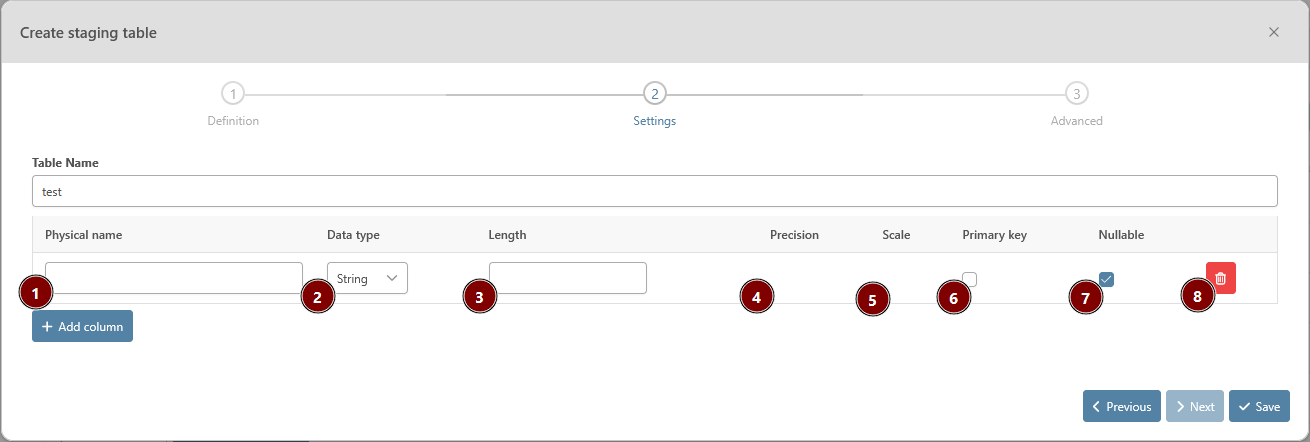Click numbered marker 4 badge
Screen dimensions: 1310x442
pyautogui.click(x=757, y=297)
